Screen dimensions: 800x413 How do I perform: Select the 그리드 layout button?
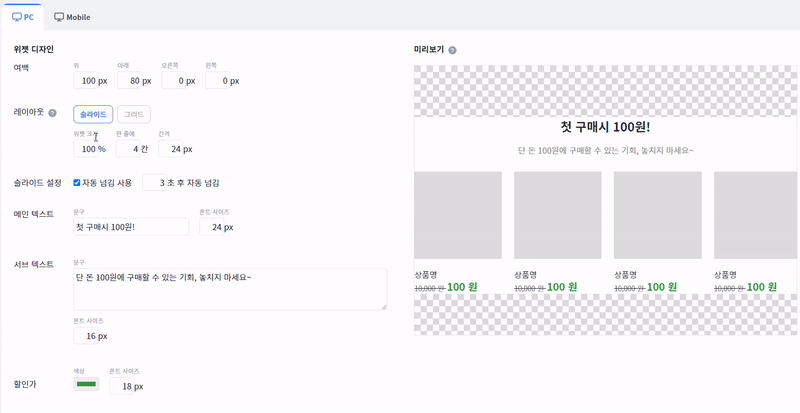(x=134, y=115)
